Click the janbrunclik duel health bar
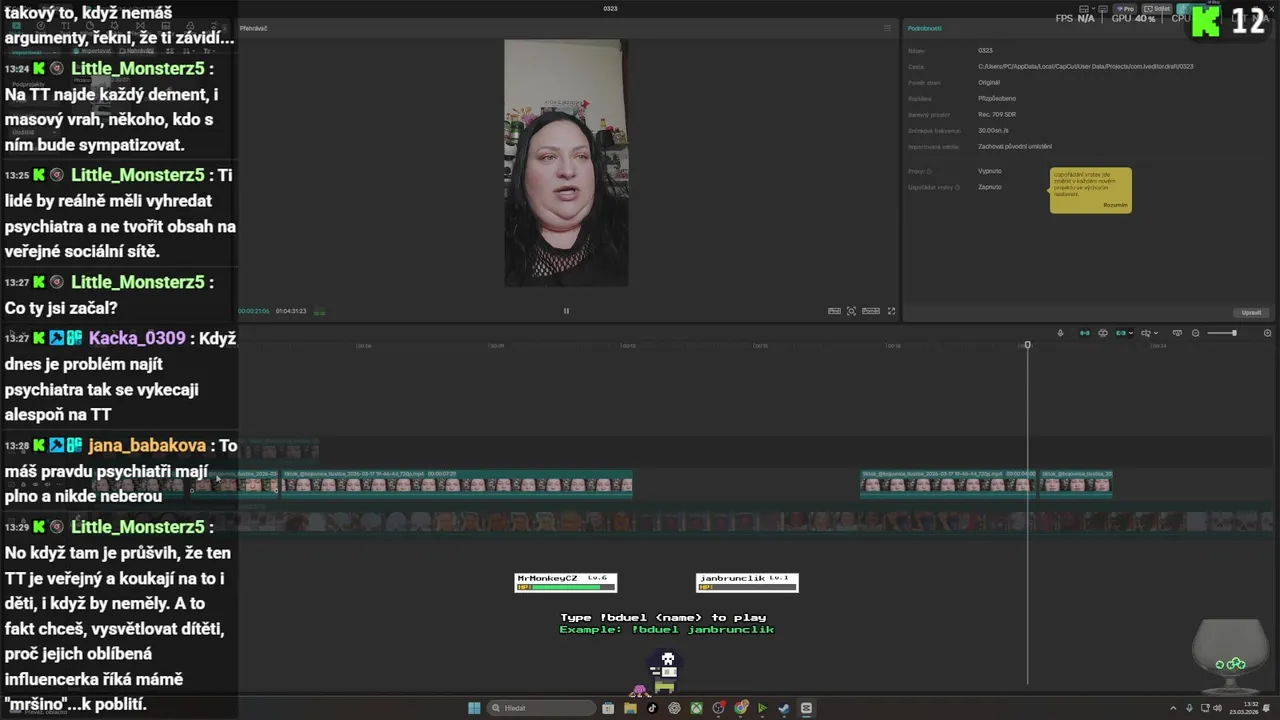 coord(747,582)
